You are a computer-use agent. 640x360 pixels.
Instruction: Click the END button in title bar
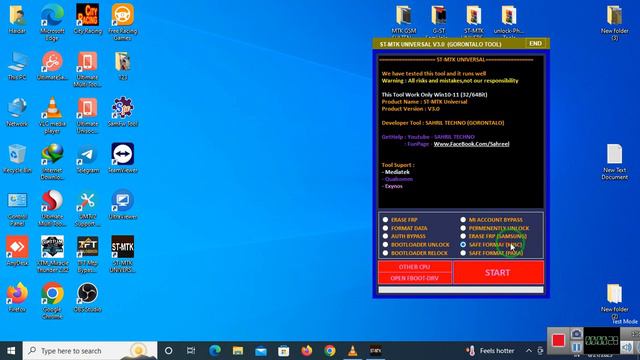pos(536,44)
